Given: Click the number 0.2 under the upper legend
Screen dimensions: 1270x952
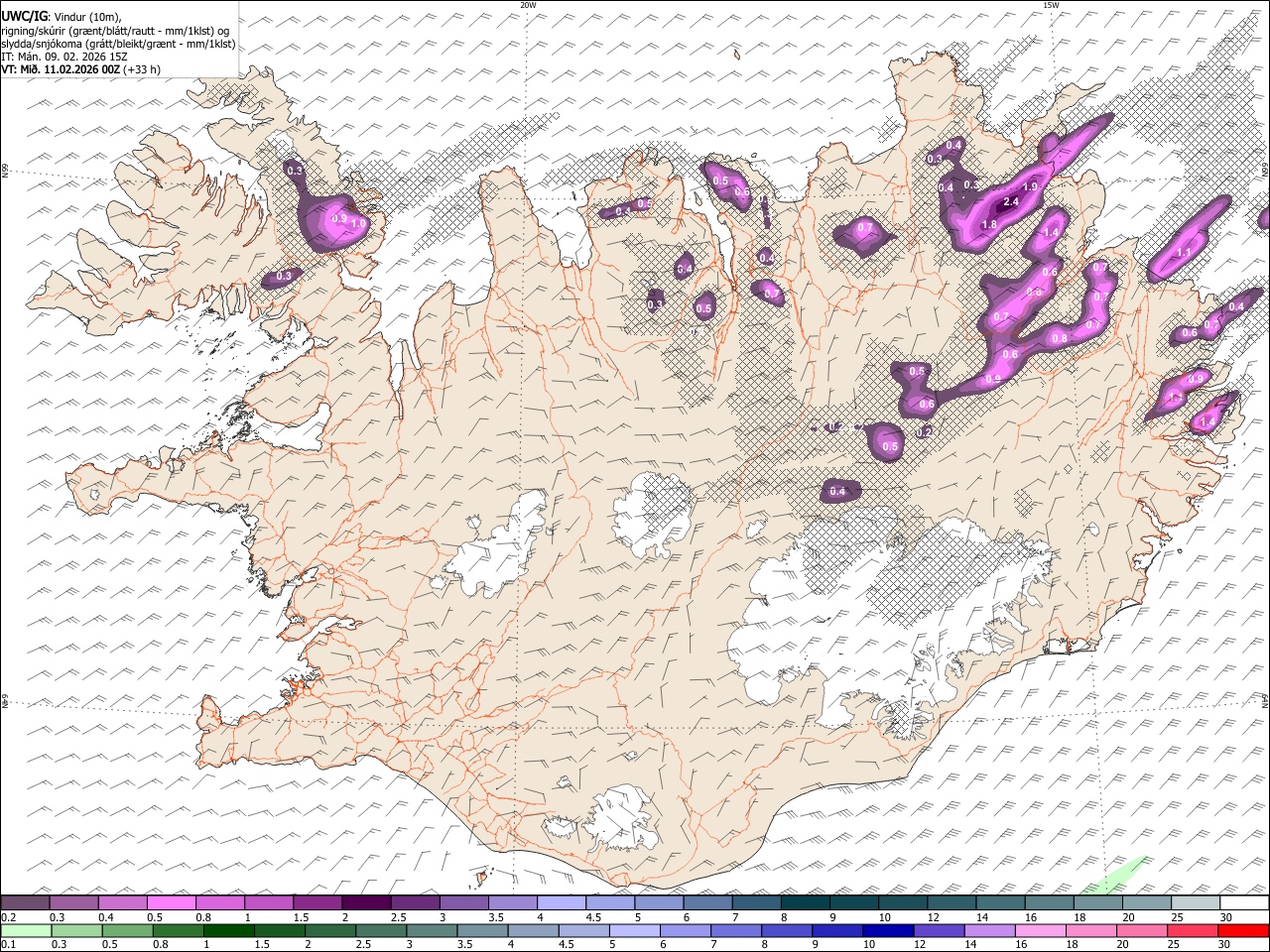Looking at the screenshot, I should [x=8, y=917].
